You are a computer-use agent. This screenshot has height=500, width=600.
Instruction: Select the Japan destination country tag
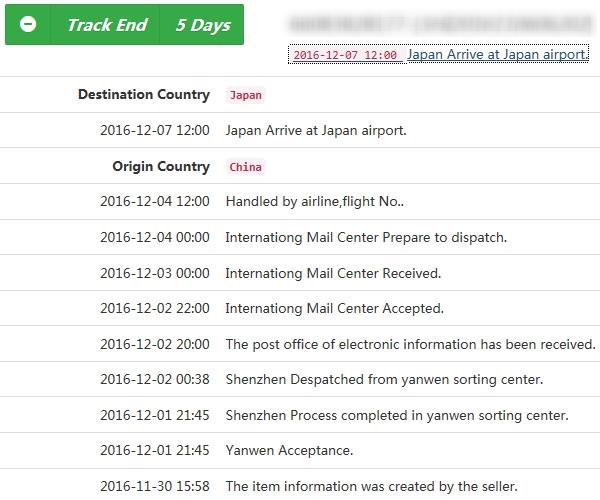click(x=246, y=95)
